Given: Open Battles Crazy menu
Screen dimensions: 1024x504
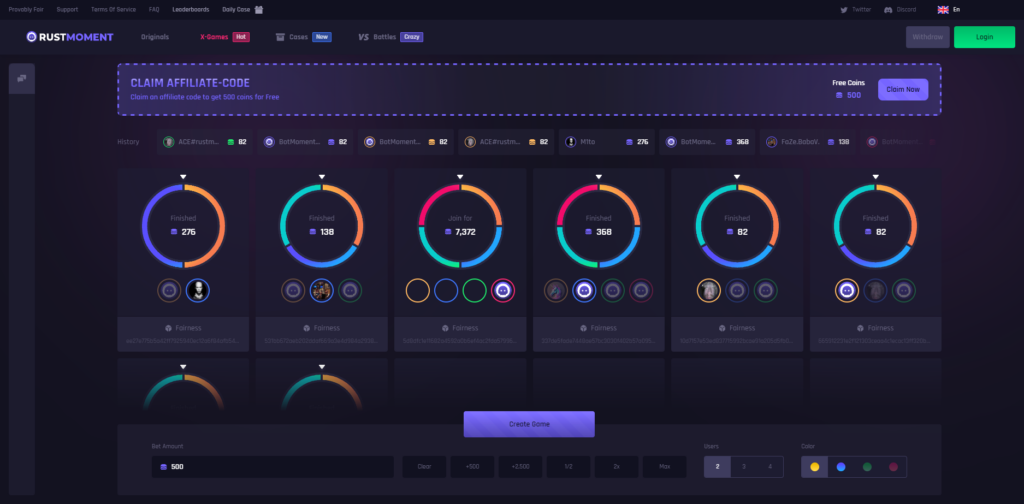Looking at the screenshot, I should point(391,37).
